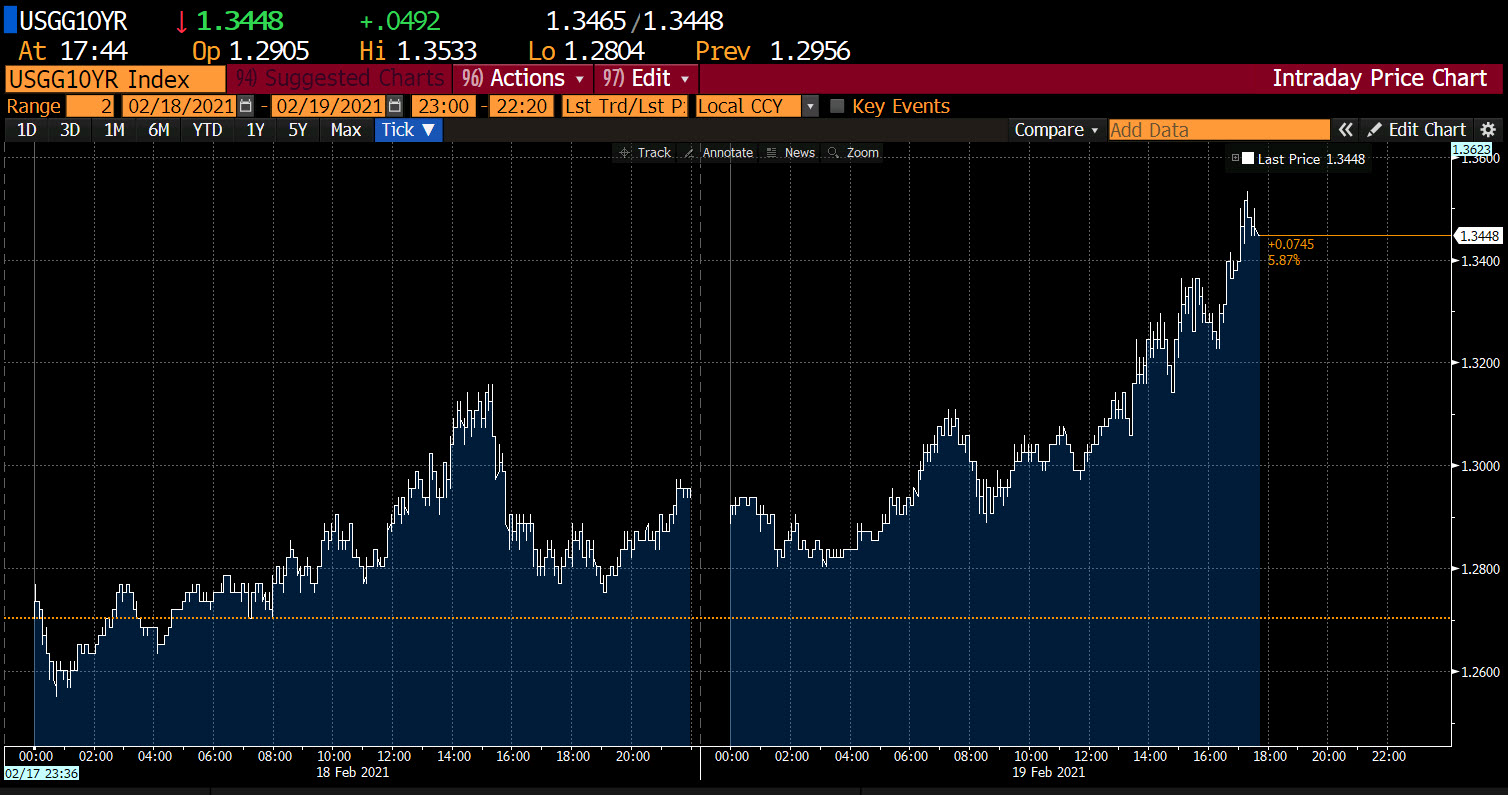The image size is (1508, 795).
Task: Click the 19 Feb 2021 axis date label
Action: pyautogui.click(x=1048, y=772)
